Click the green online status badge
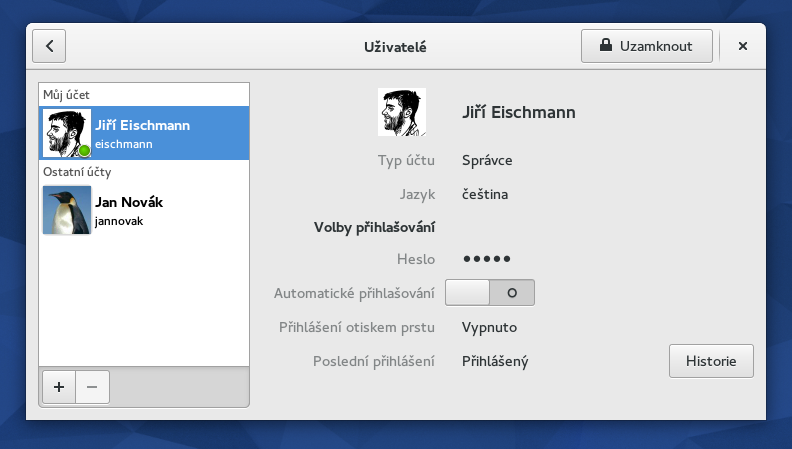Image resolution: width=792 pixels, height=449 pixels. [85, 151]
